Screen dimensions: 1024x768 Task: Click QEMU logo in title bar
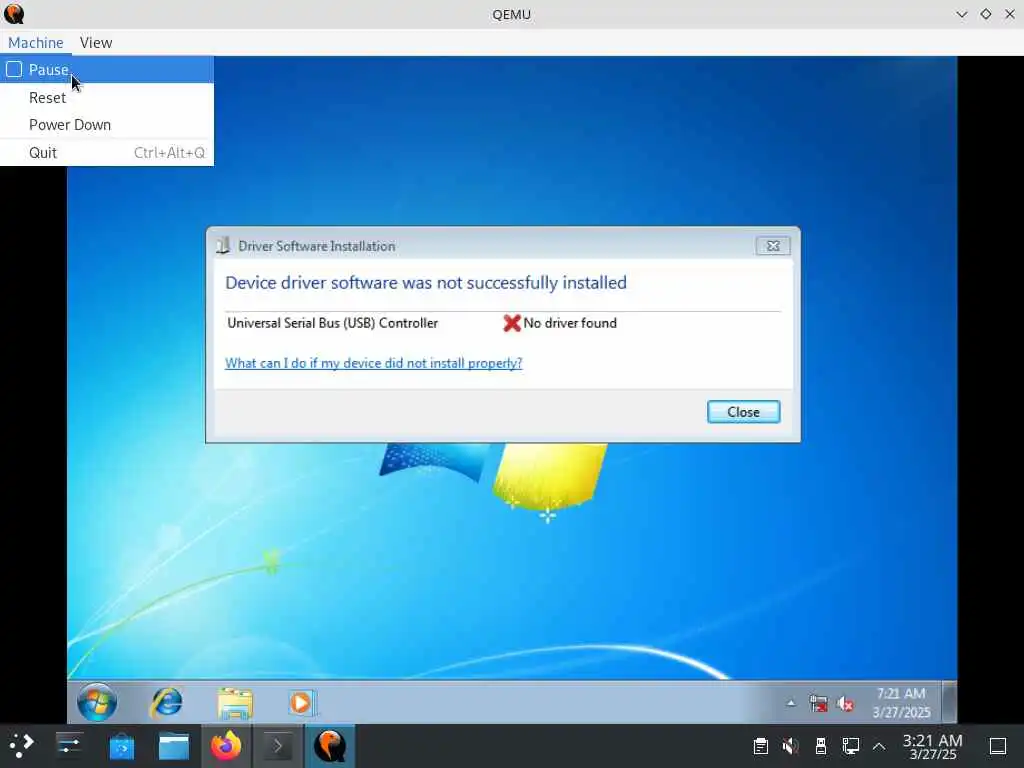click(14, 14)
